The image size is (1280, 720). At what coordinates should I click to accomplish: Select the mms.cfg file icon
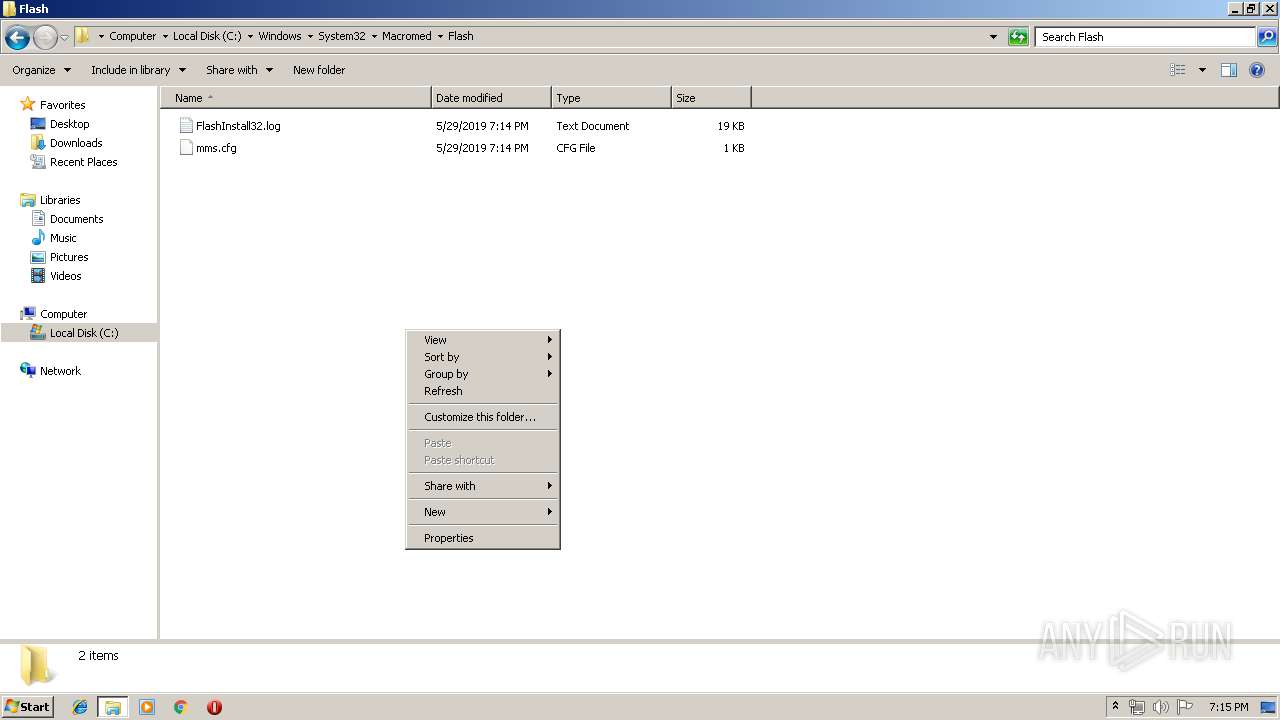(186, 148)
